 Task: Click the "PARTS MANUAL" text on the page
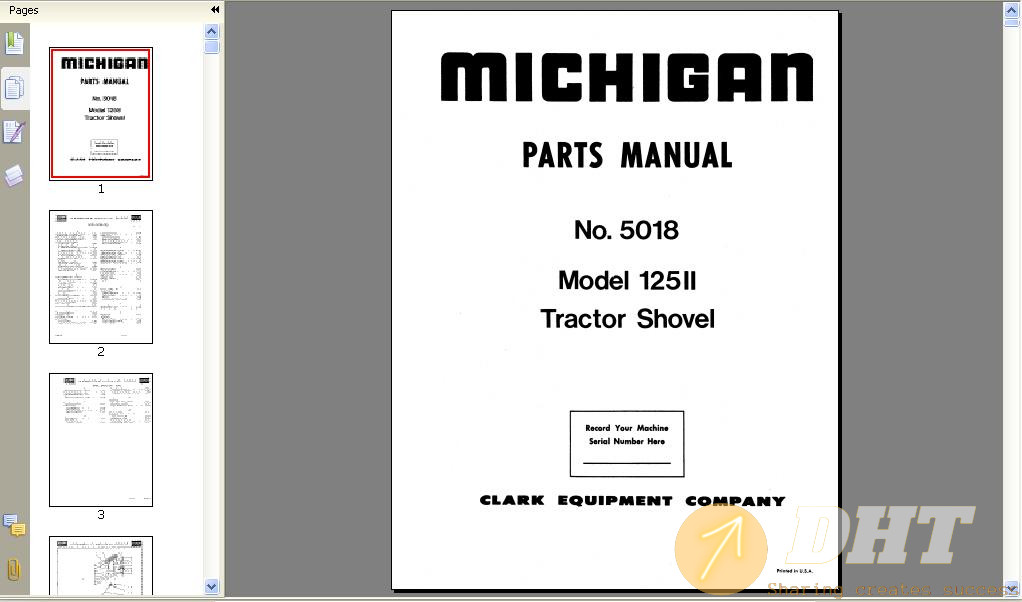pyautogui.click(x=627, y=155)
